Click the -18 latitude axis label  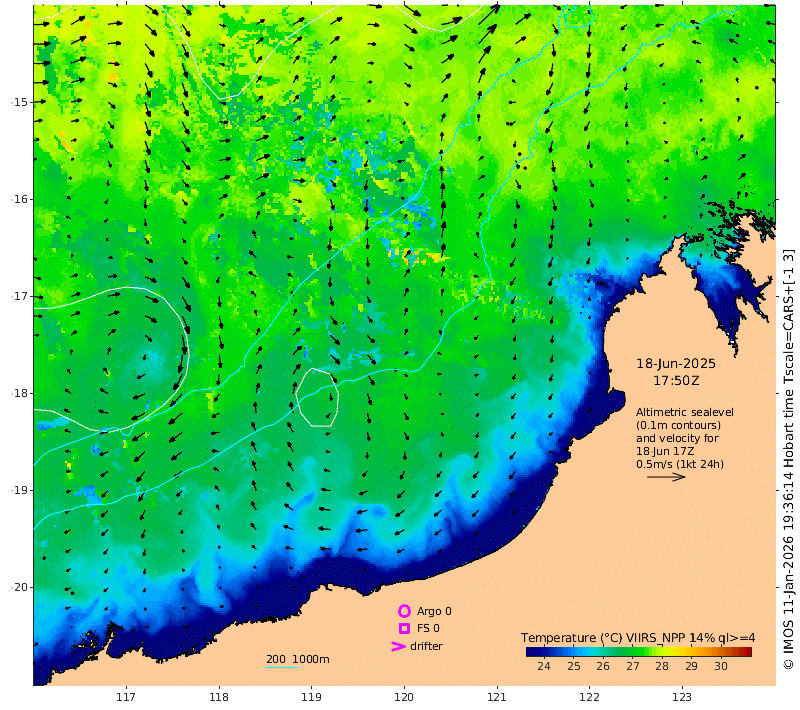click(x=20, y=393)
